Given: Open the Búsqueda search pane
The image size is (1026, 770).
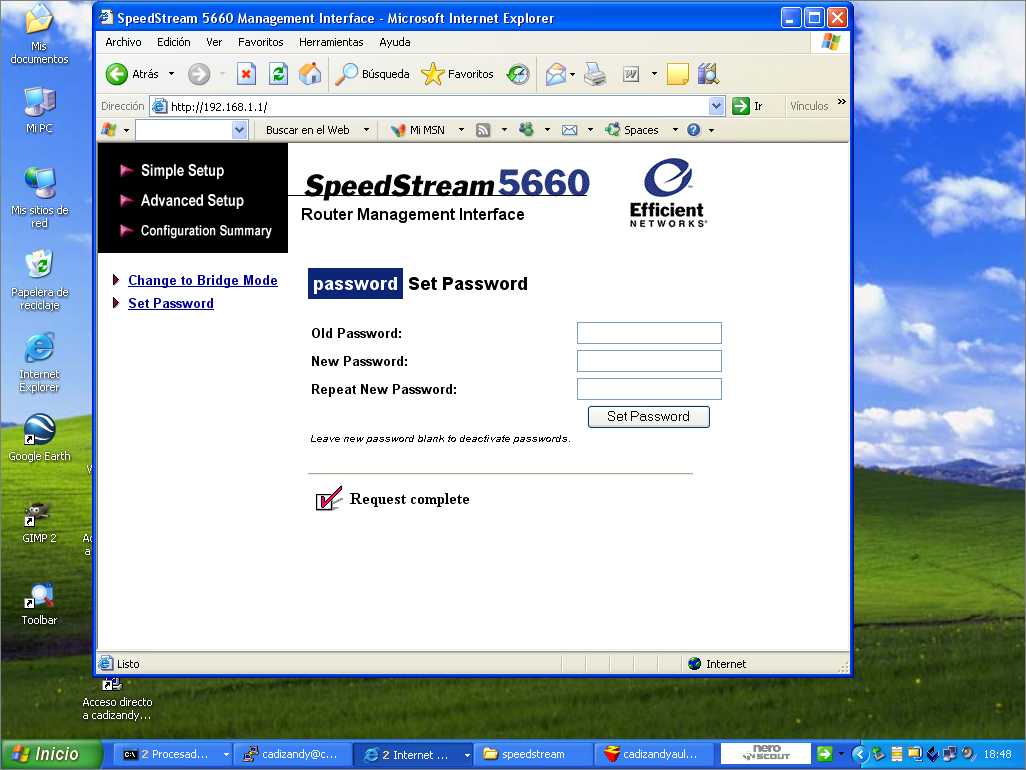Looking at the screenshot, I should pyautogui.click(x=373, y=74).
